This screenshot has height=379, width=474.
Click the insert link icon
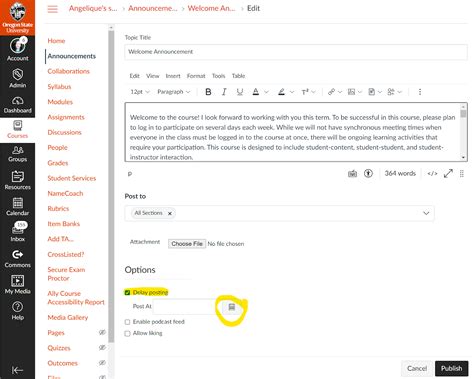point(331,92)
